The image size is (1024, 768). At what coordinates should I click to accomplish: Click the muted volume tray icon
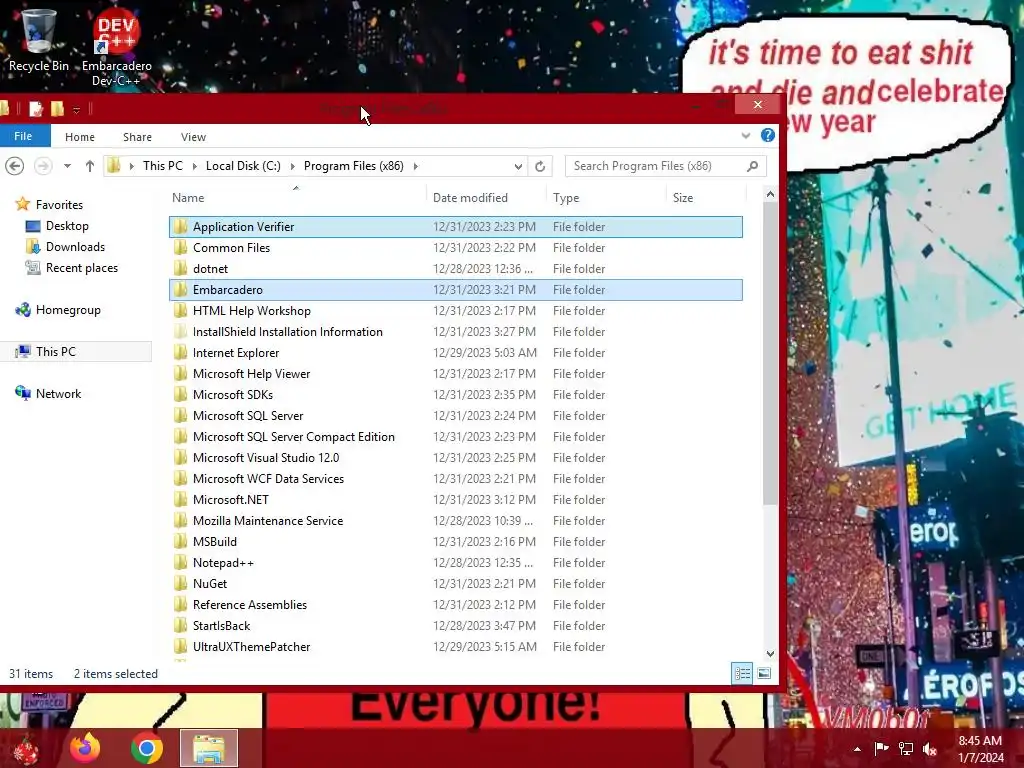[930, 748]
